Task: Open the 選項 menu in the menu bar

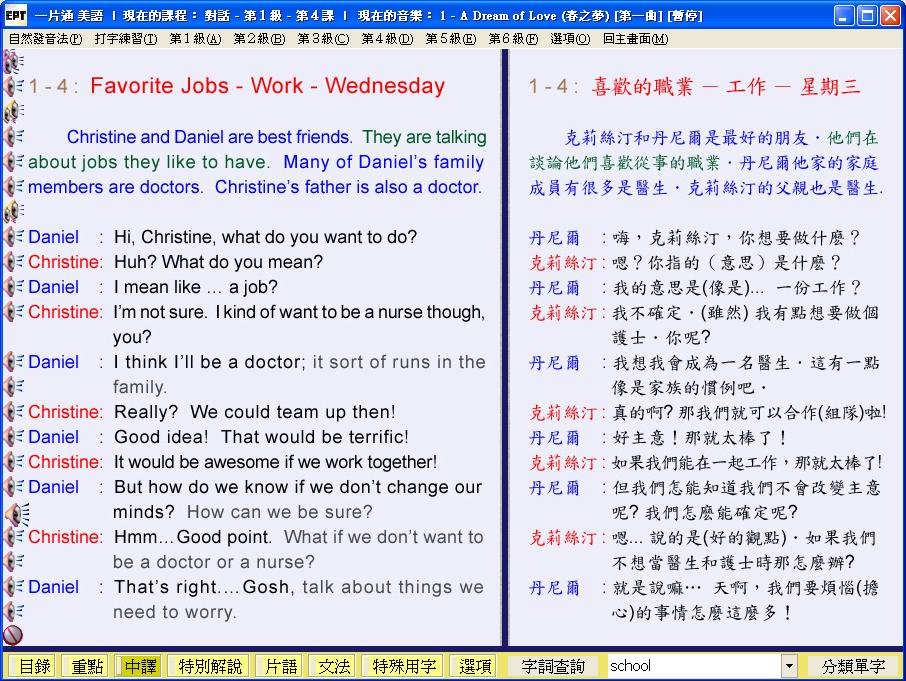Action: click(x=569, y=39)
